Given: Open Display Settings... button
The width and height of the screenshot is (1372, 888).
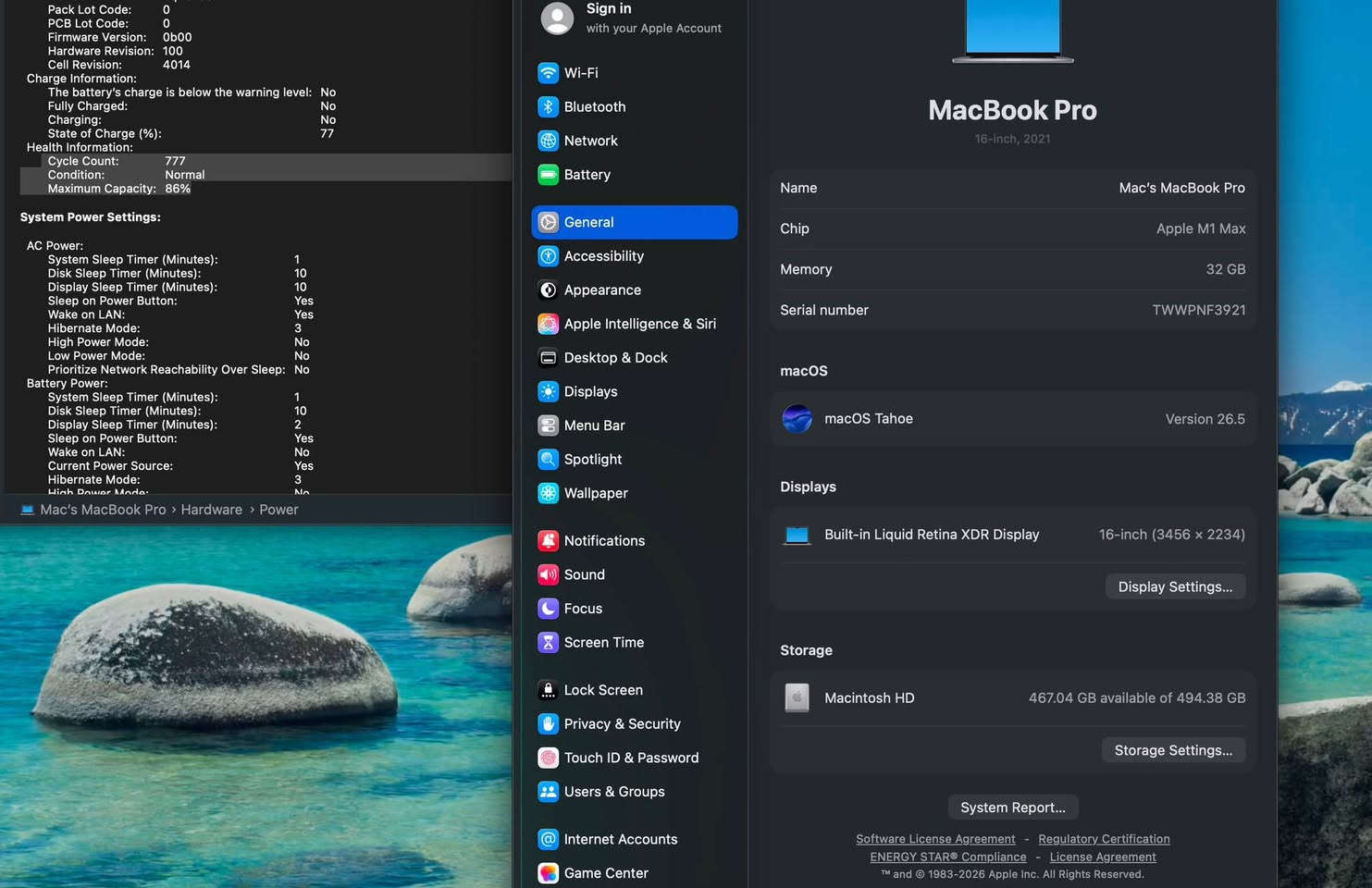Looking at the screenshot, I should pyautogui.click(x=1175, y=586).
